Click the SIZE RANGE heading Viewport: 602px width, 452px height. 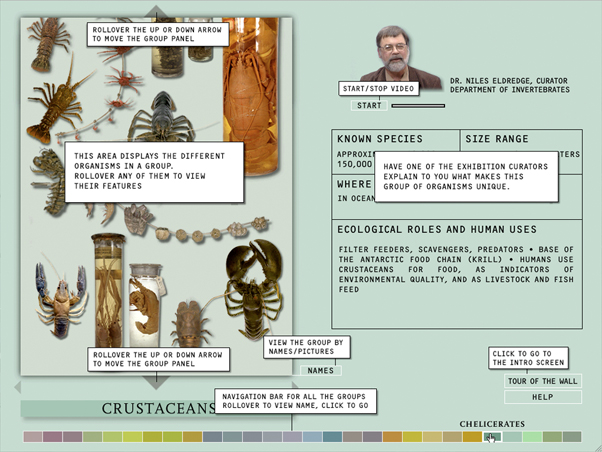[497, 139]
